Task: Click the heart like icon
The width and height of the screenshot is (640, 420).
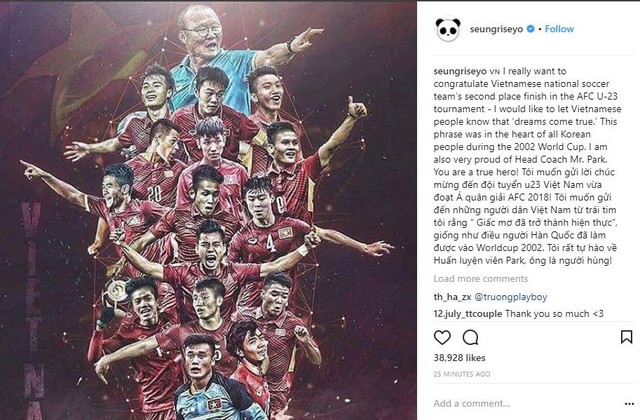Action: (442, 338)
